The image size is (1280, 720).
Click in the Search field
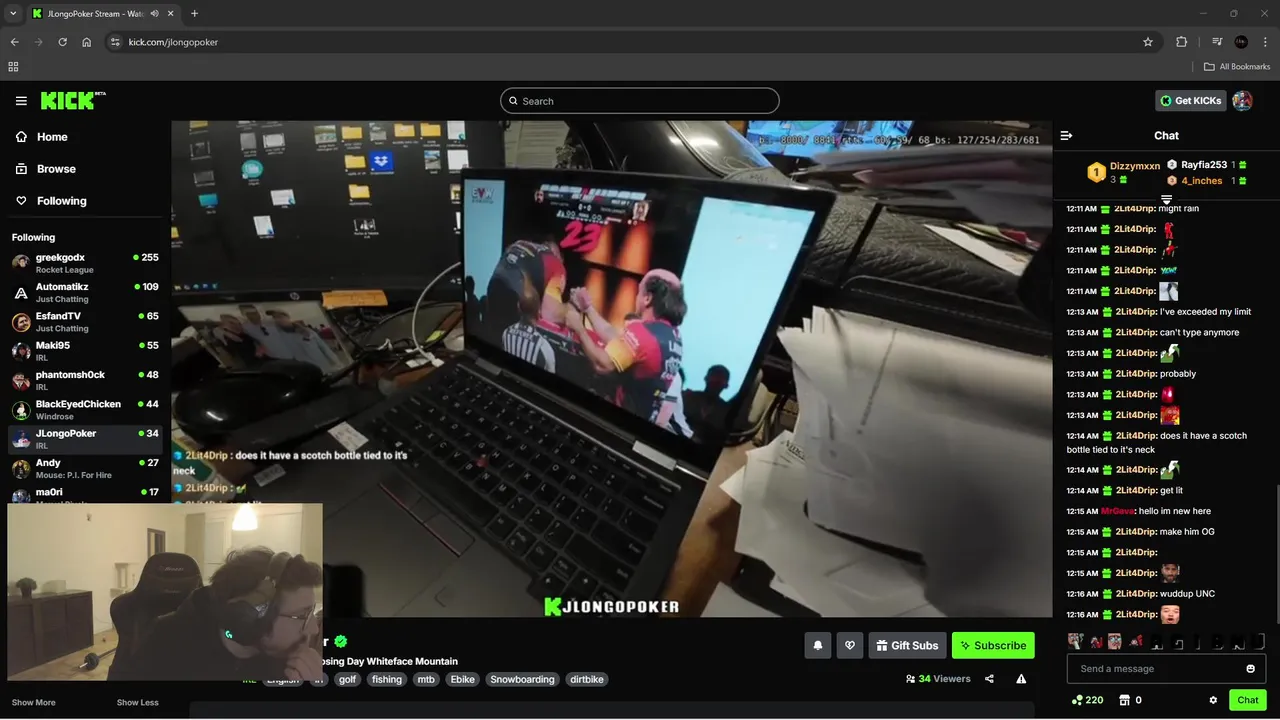click(x=640, y=101)
